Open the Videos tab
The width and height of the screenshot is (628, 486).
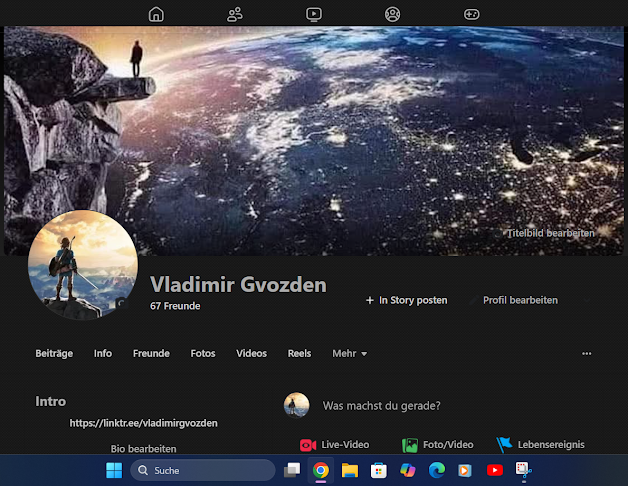[252, 353]
